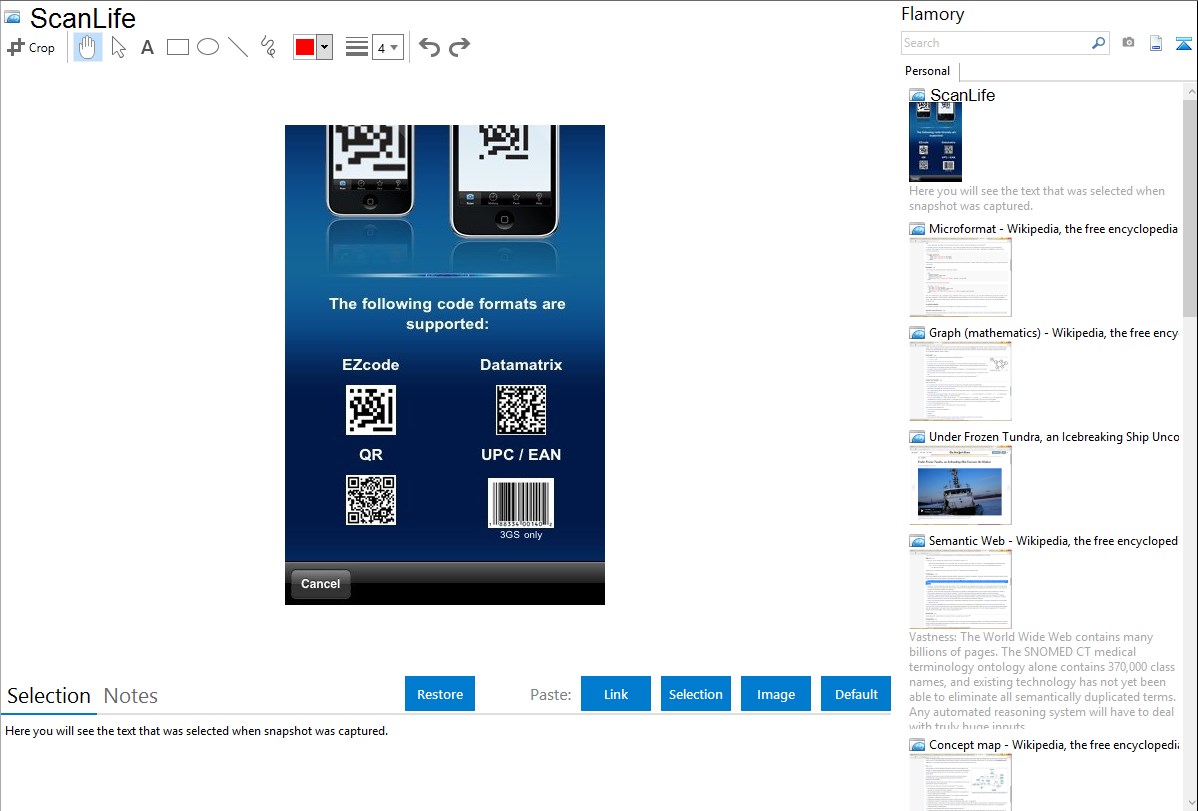
Task: Pick the rectangle shape tool
Action: coord(178,47)
